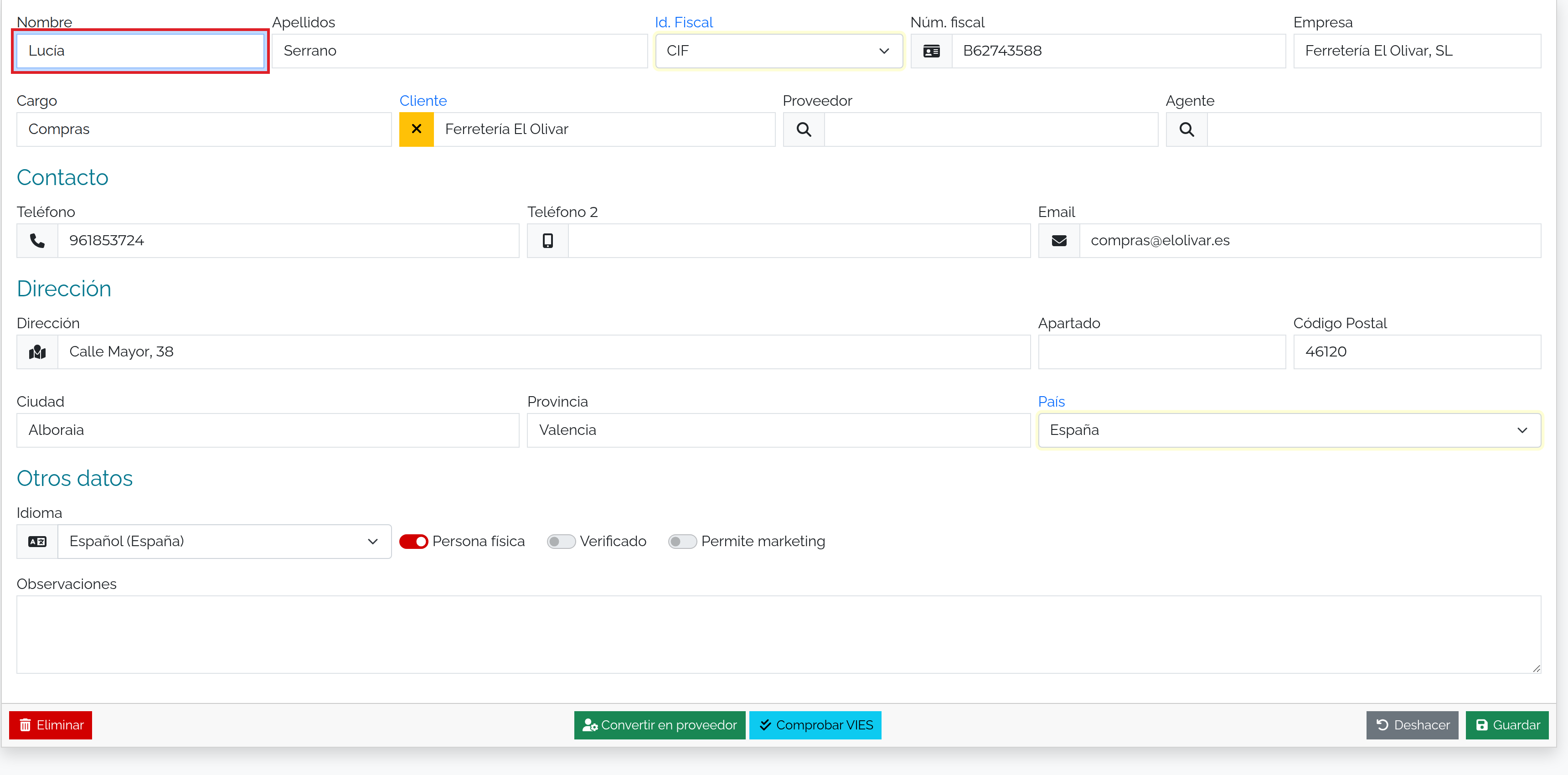Open the Proveedor search magnifier
The width and height of the screenshot is (1568, 775).
tap(804, 129)
